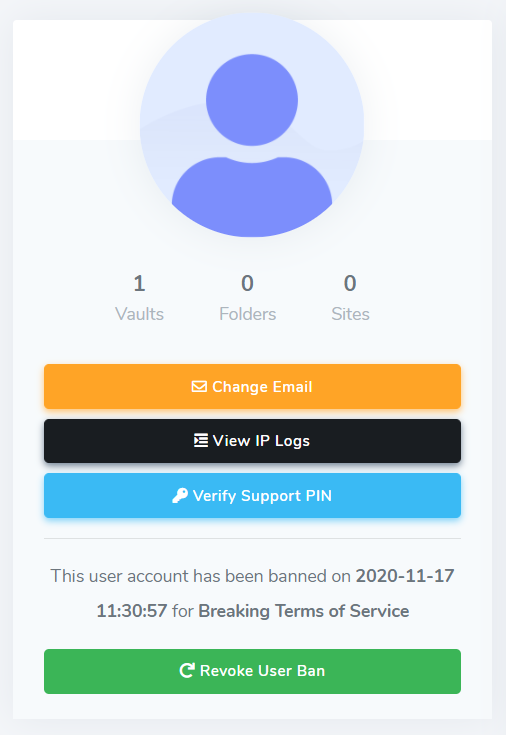Click the envelope icon on Change Email
The height and width of the screenshot is (735, 506).
[199, 387]
